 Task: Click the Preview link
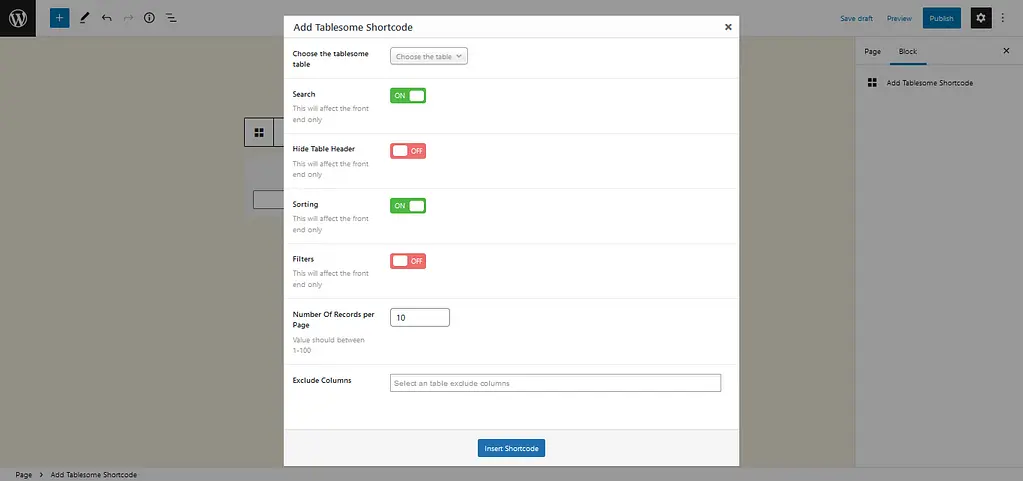coord(899,18)
